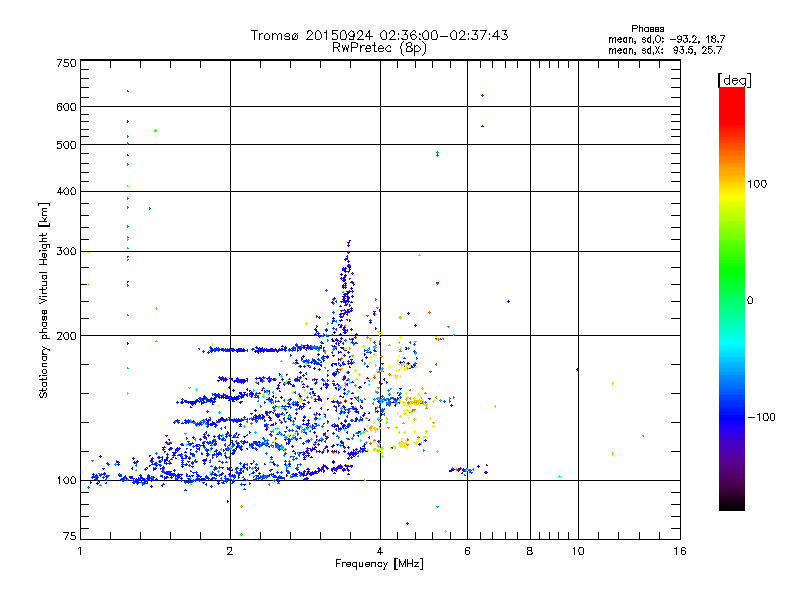
Task: Click the x-axis tick label '4'
Action: point(380,551)
